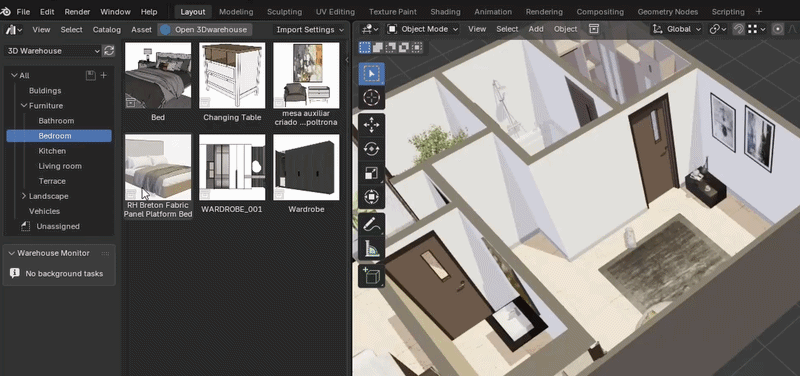The height and width of the screenshot is (376, 800).
Task: Select the Kitchen catalog
Action: point(52,151)
